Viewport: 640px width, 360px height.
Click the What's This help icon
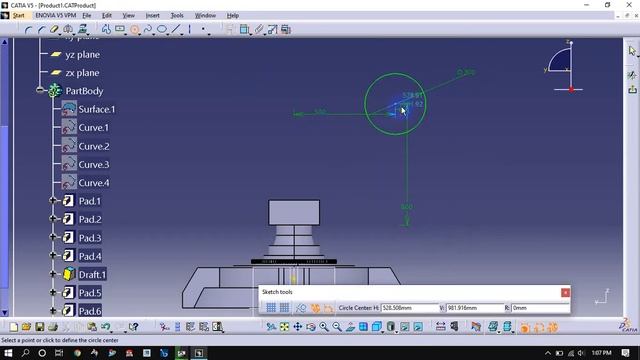[133, 327]
